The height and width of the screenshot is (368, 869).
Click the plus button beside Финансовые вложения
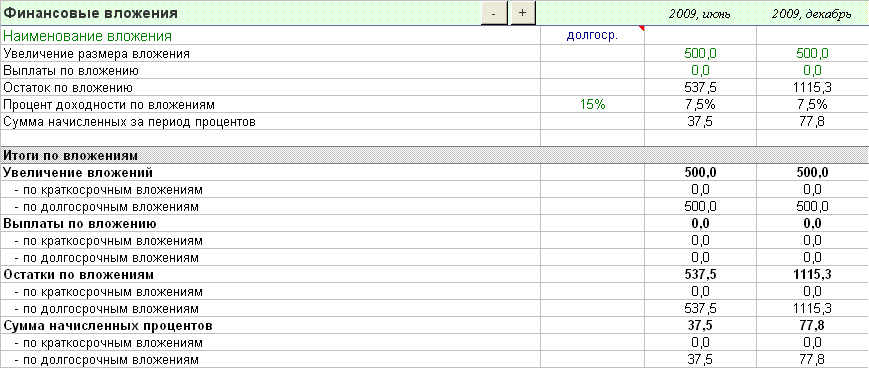523,13
